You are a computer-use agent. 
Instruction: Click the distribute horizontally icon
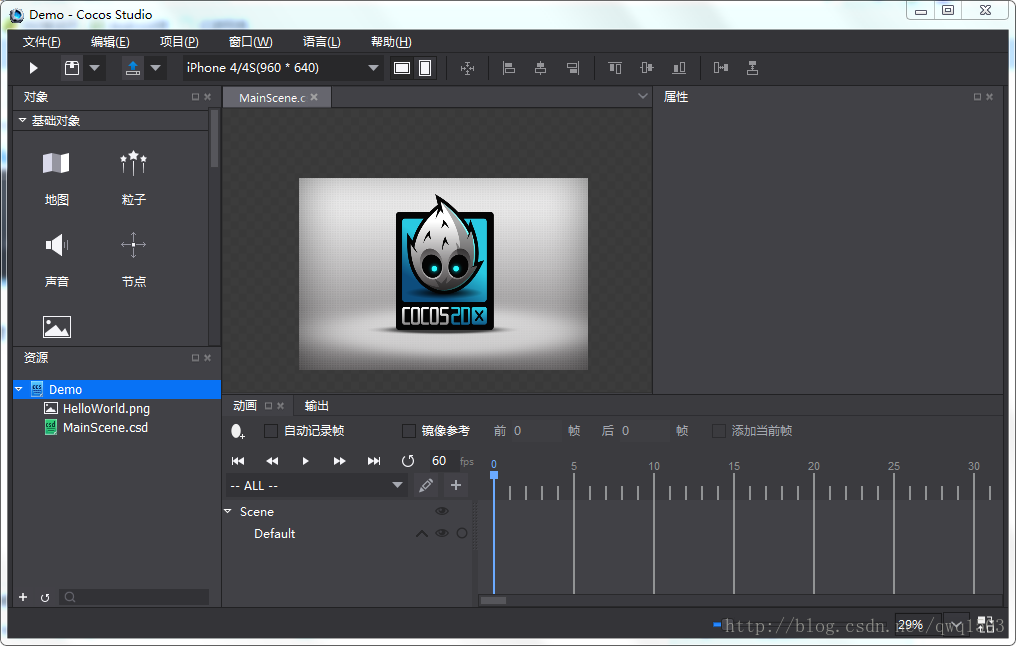pyautogui.click(x=721, y=68)
